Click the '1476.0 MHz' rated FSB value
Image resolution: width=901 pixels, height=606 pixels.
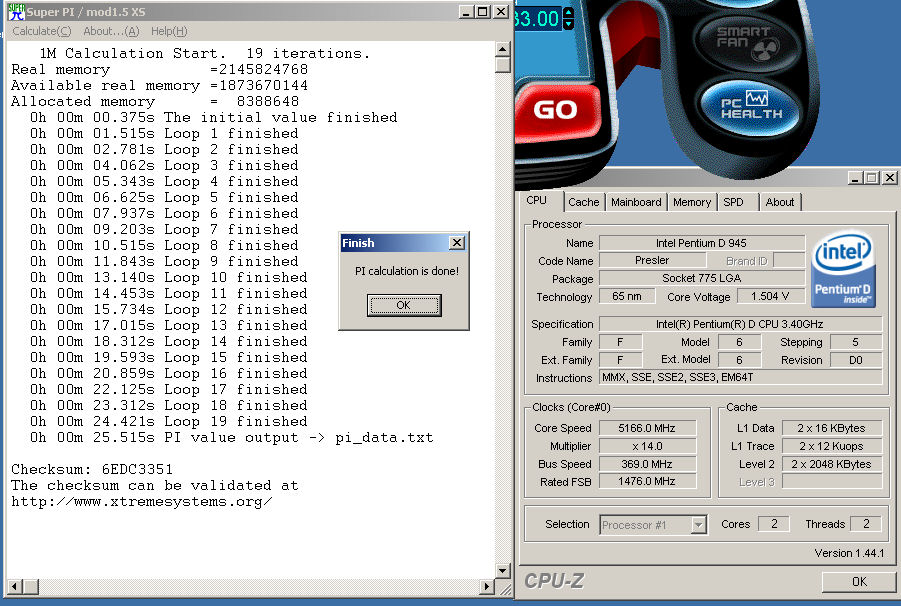pos(647,481)
